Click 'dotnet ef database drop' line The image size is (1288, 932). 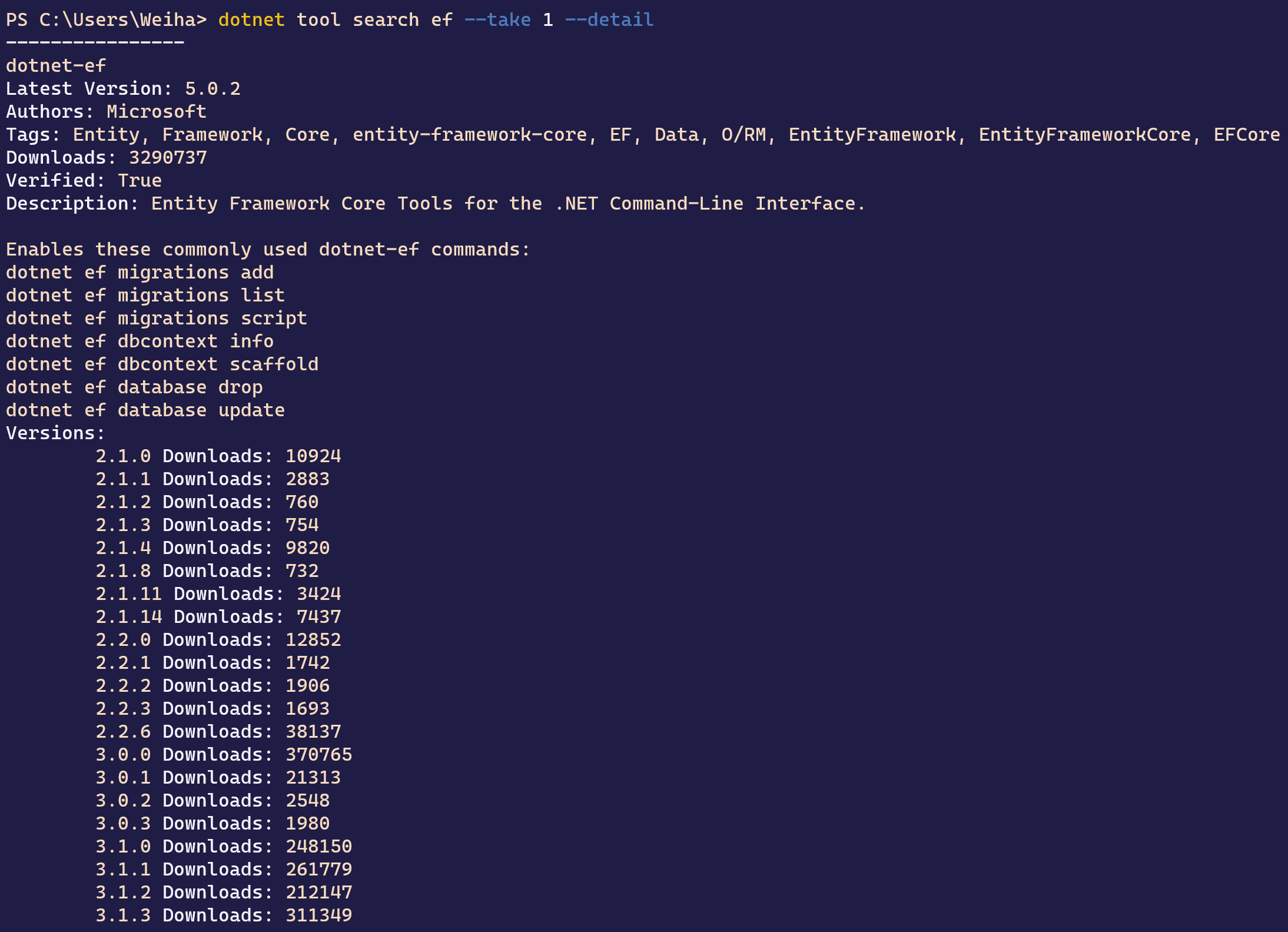134,387
